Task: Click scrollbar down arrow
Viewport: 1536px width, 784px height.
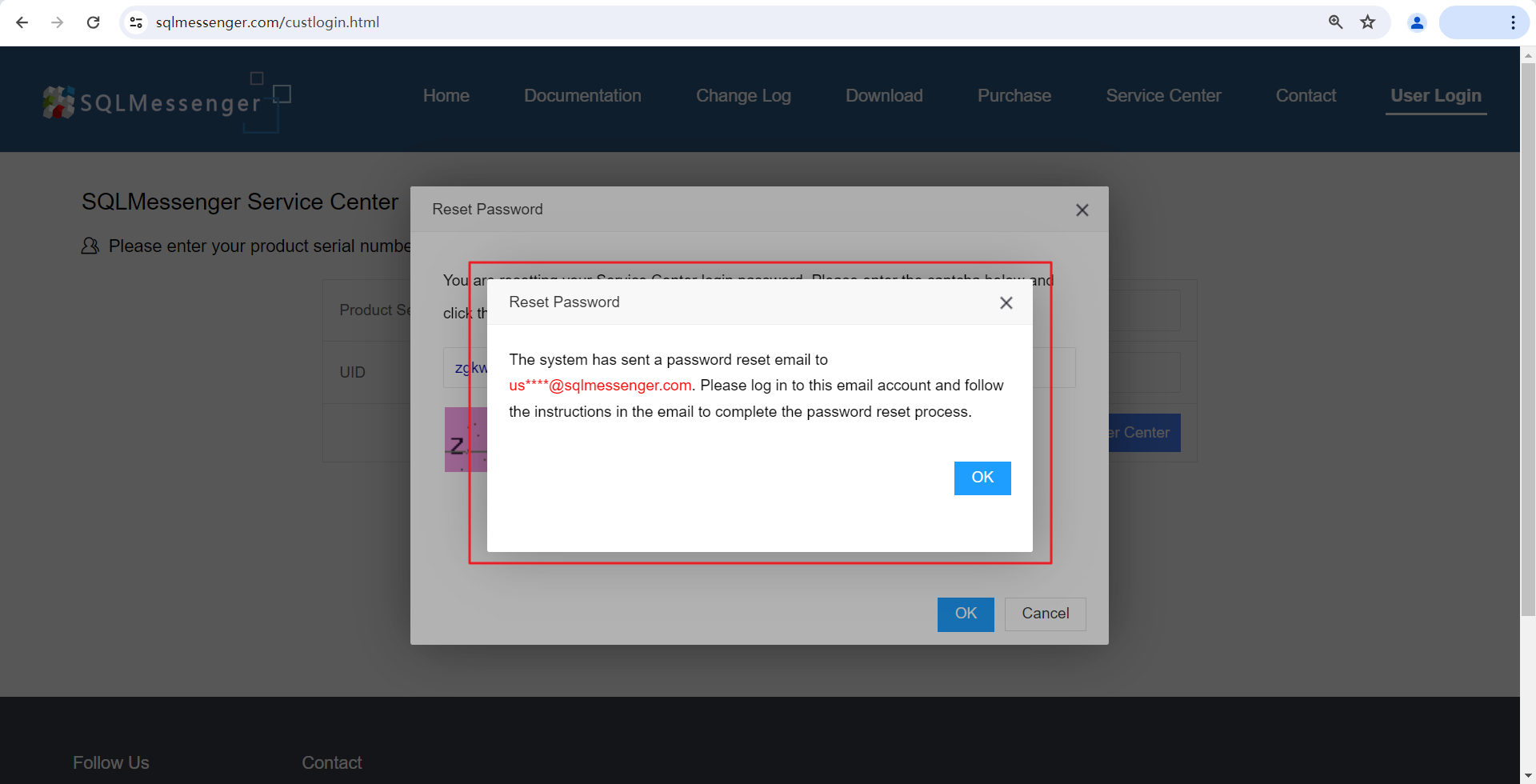Action: tap(1528, 776)
